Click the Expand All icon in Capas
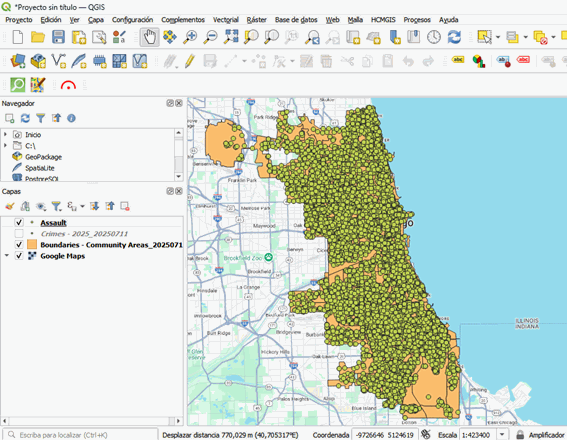 [95, 206]
